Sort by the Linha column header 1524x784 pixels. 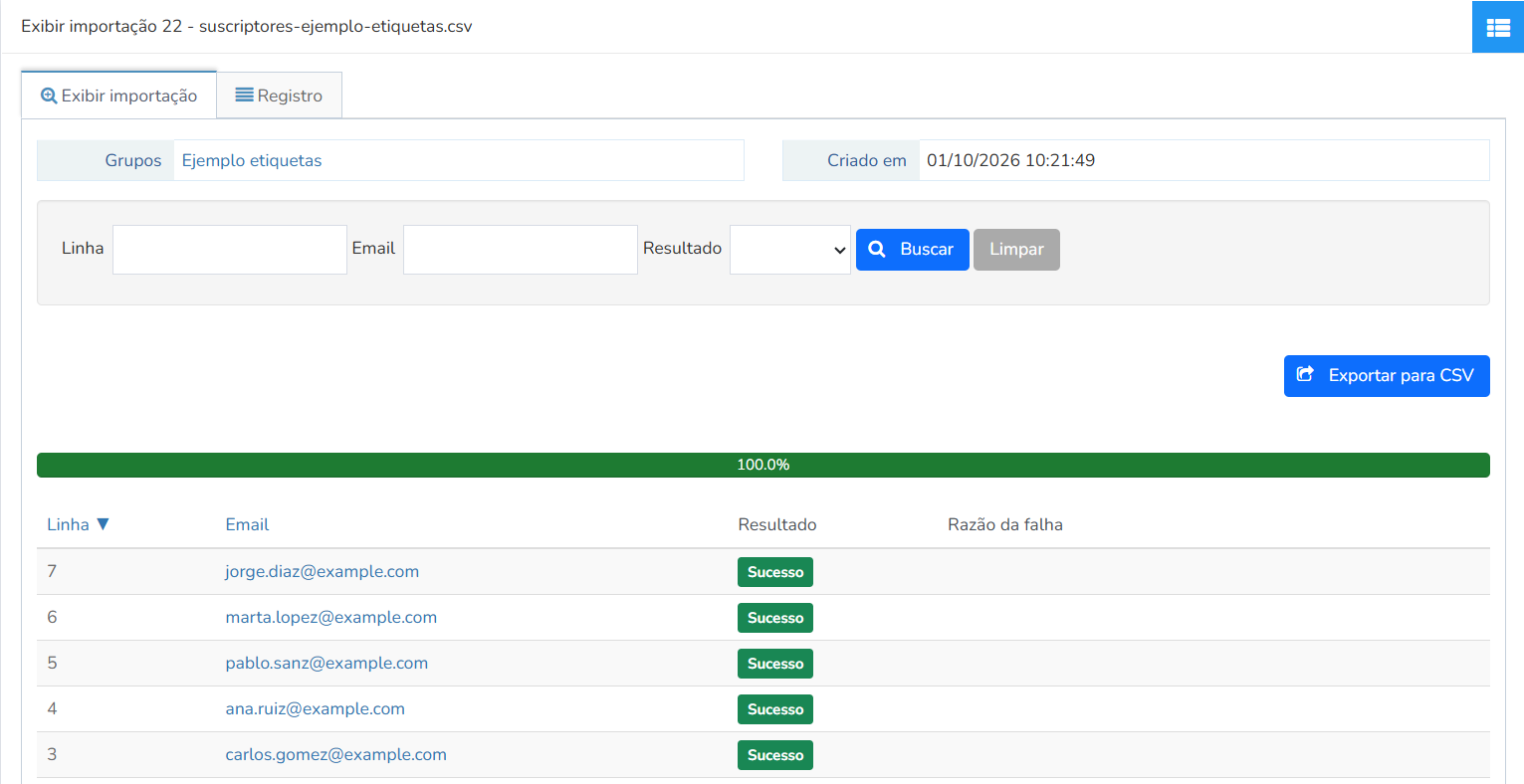pos(78,524)
